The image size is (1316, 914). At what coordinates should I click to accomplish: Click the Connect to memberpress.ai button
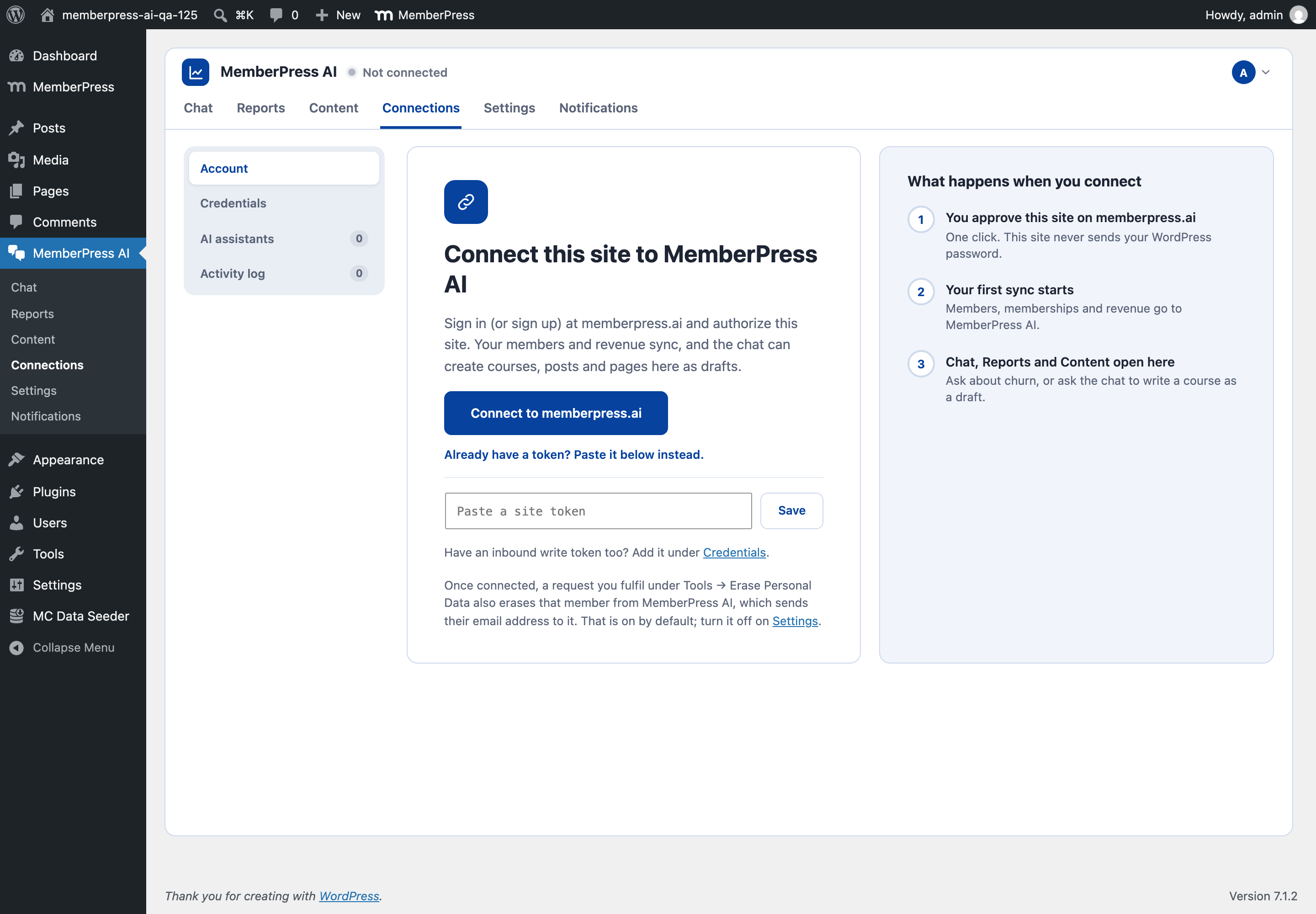coord(556,413)
